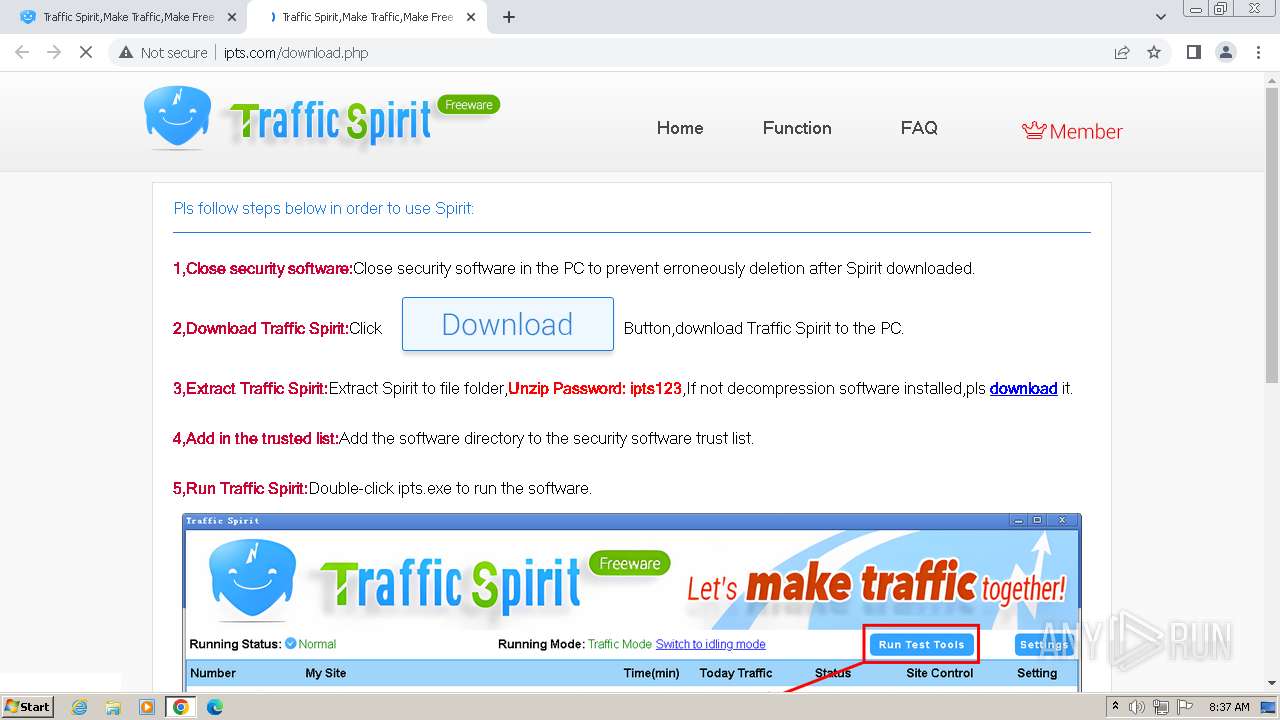This screenshot has width=1280, height=720.
Task: Click the volume tray icon
Action: [1139, 707]
